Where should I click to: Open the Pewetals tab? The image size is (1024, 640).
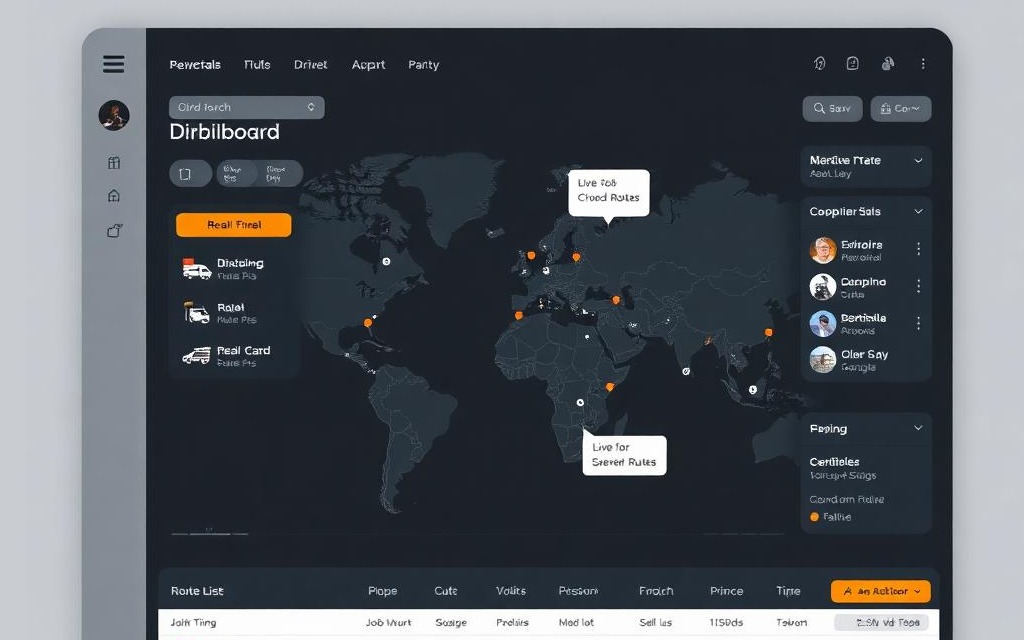tap(195, 65)
